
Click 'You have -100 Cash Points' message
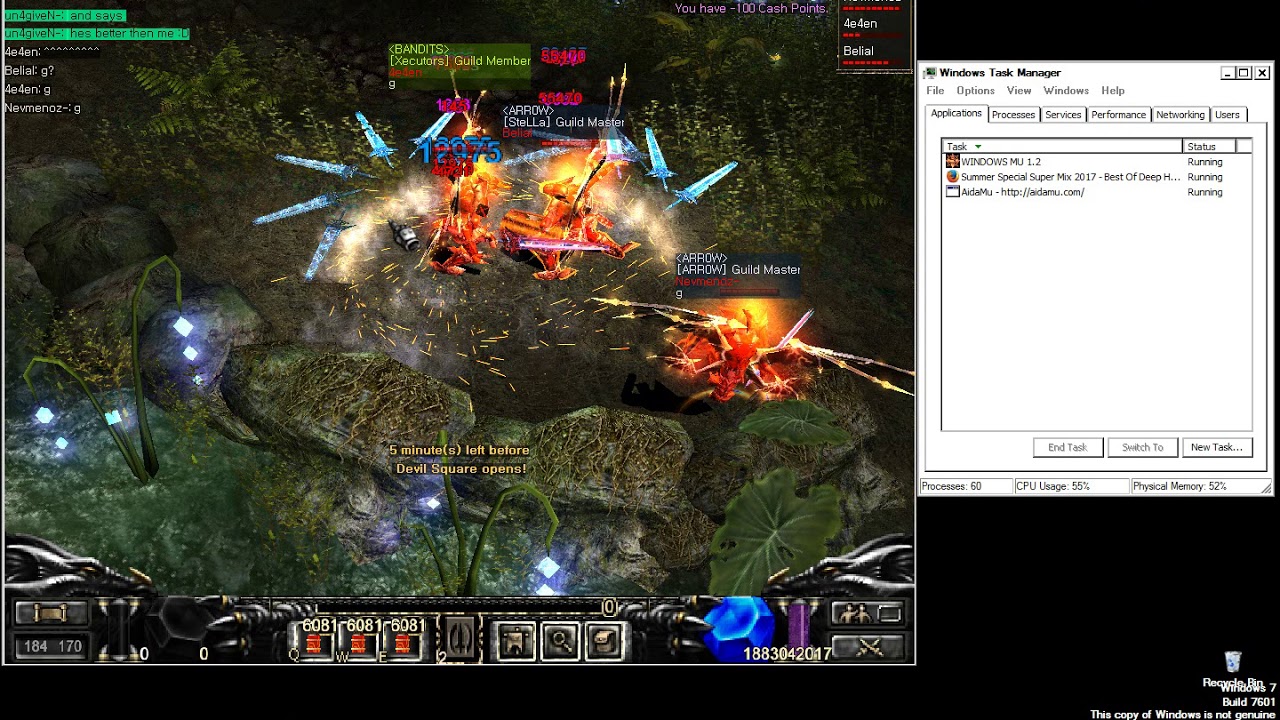(751, 8)
